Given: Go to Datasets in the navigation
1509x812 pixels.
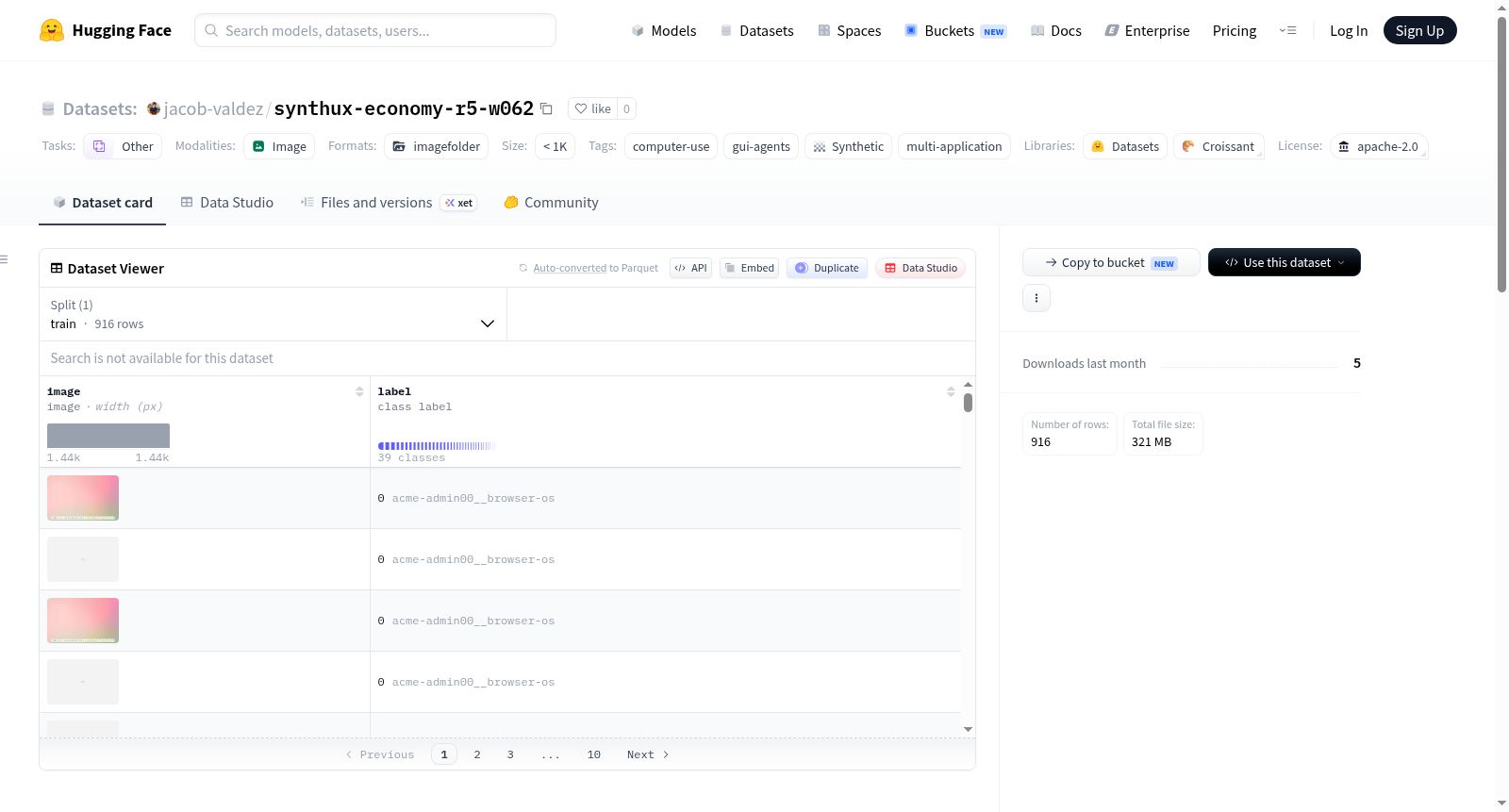Looking at the screenshot, I should (756, 30).
